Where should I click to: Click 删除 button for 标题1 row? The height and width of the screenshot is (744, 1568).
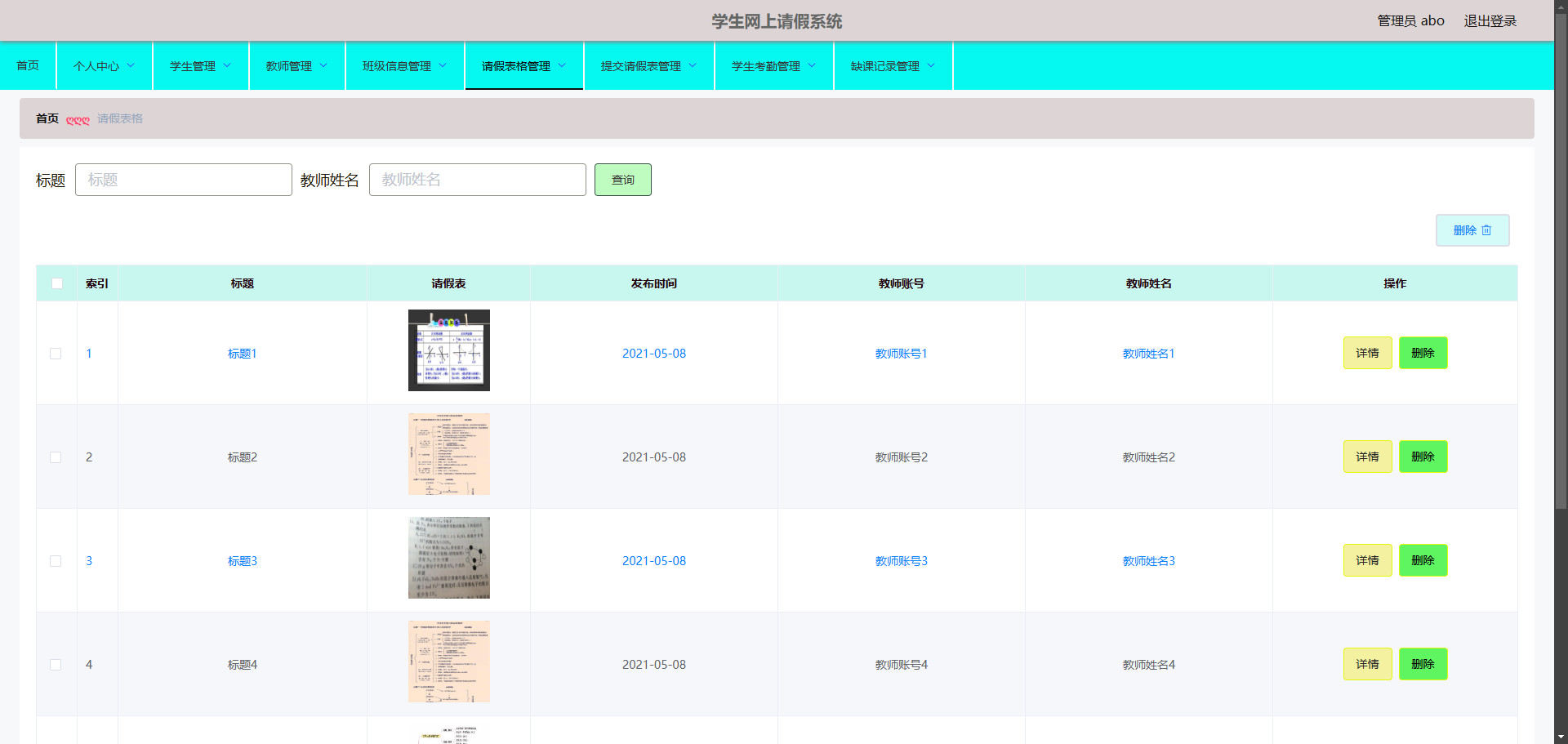point(1423,353)
